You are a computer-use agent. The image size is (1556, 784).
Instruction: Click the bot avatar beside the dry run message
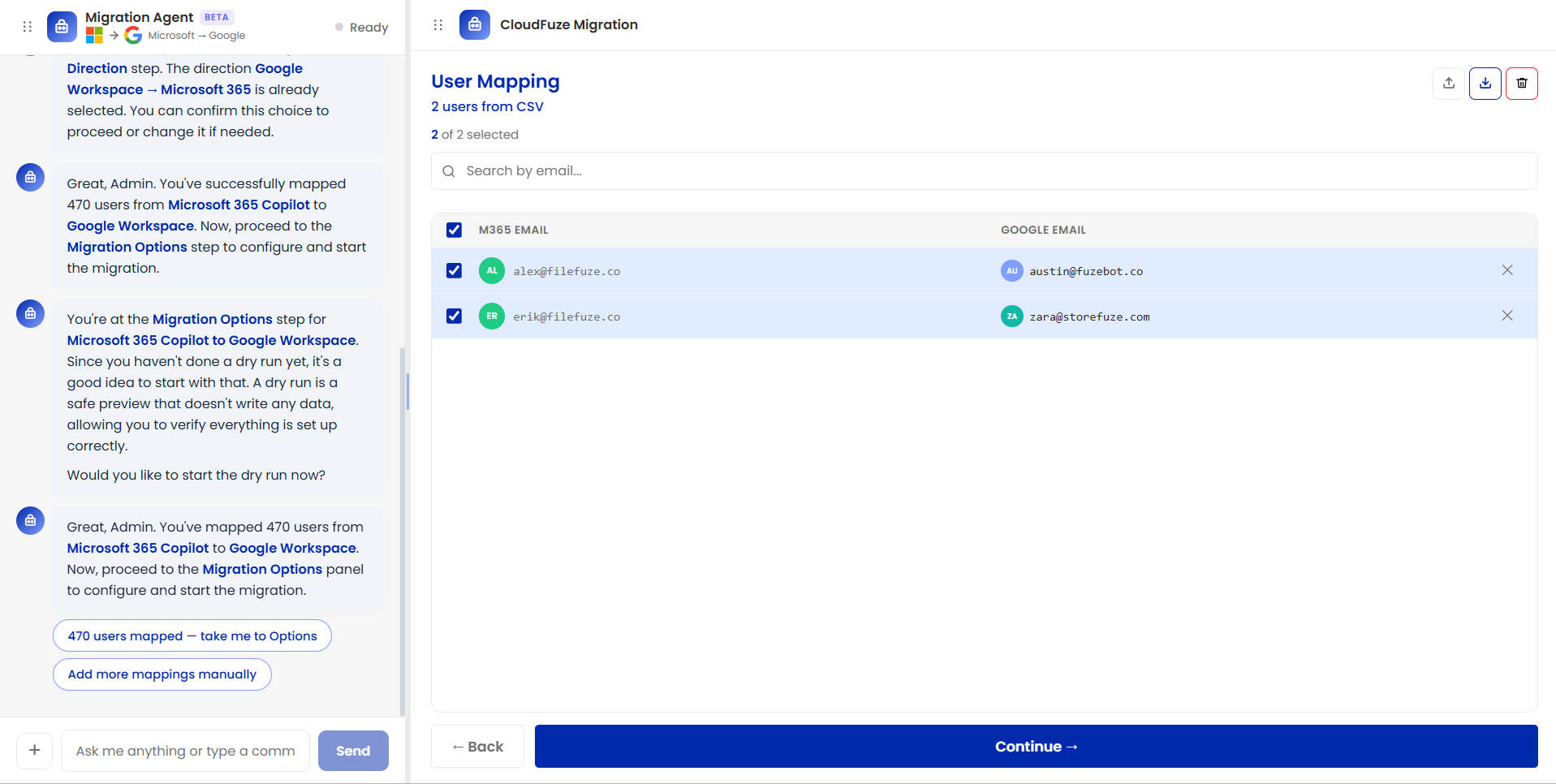pos(30,313)
